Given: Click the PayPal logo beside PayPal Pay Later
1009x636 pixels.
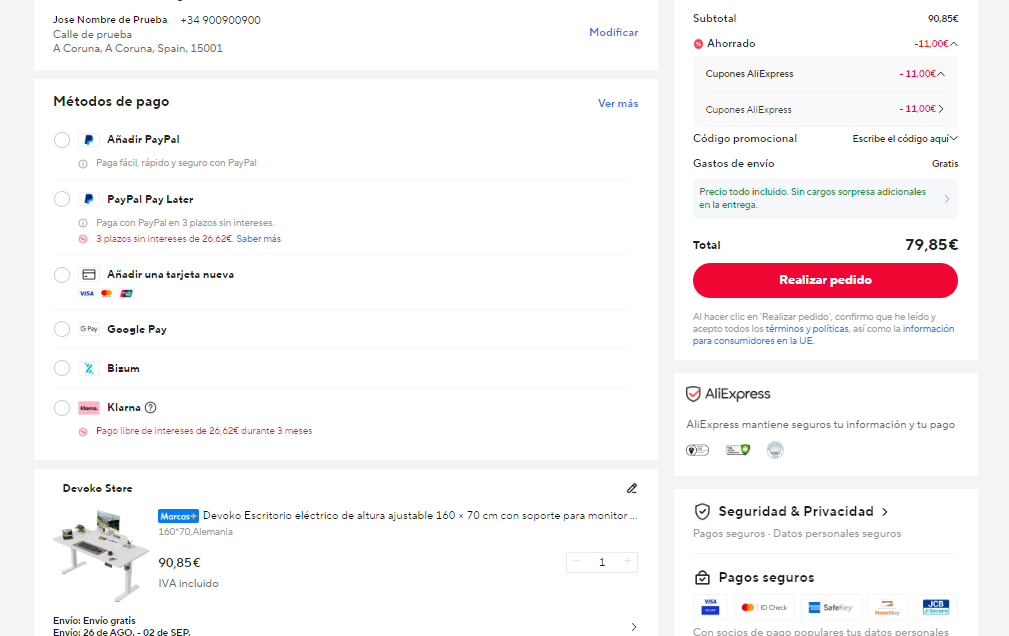Looking at the screenshot, I should [x=89, y=199].
